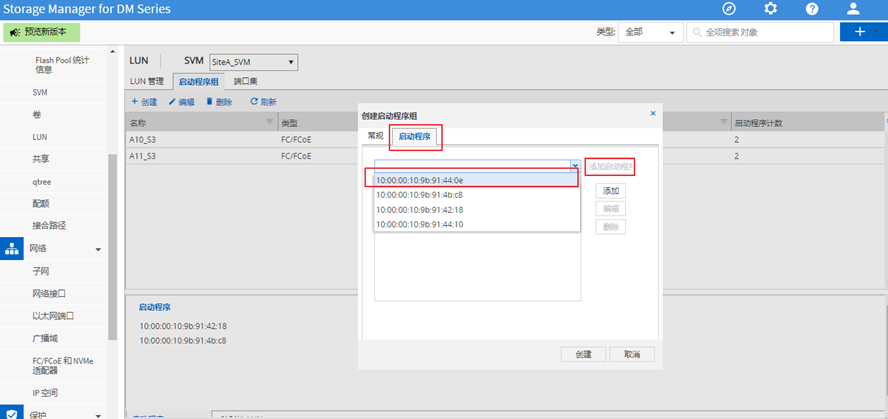Click the megaphone preview new version banner
This screenshot has height=419, width=888.
click(52, 32)
